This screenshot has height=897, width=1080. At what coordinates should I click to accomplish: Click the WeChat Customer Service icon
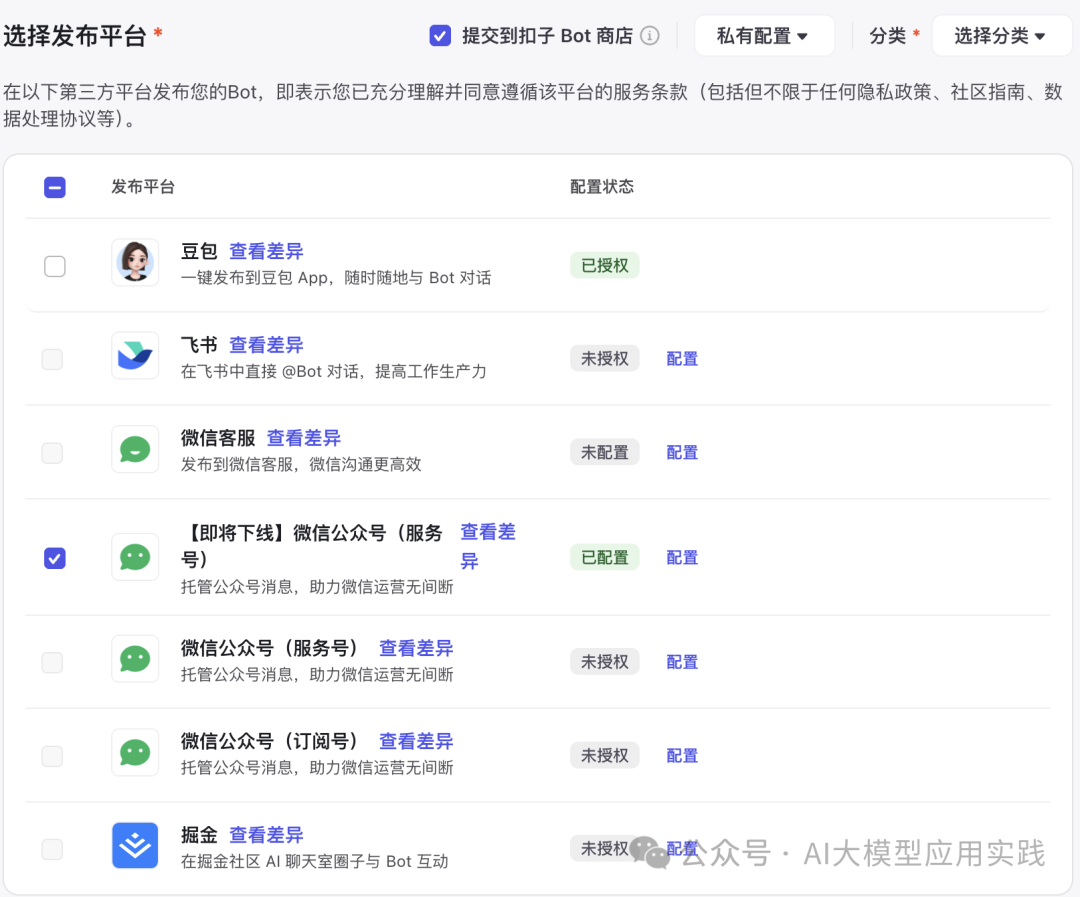click(x=135, y=450)
